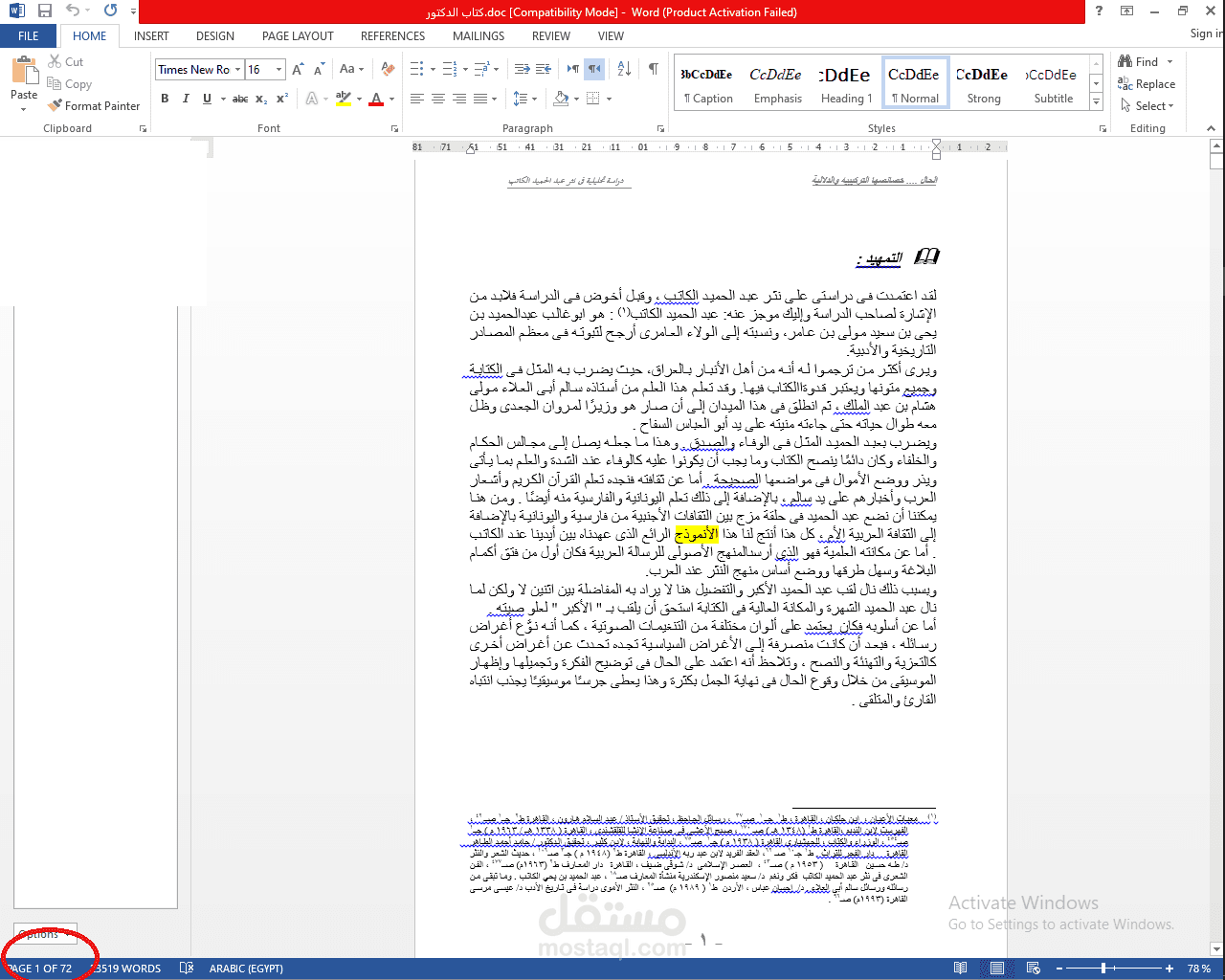
Task: Open the Bullets list dropdown arrow
Action: 433,69
